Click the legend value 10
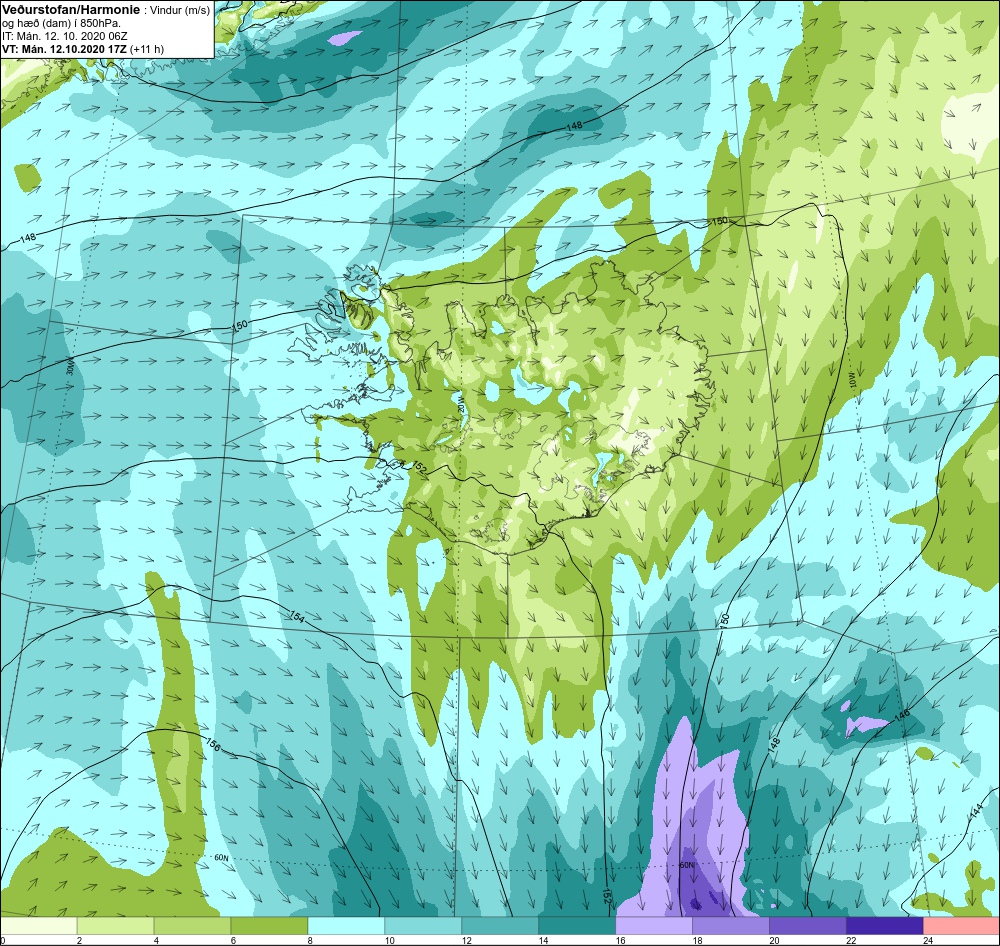The image size is (1000, 946). [390, 940]
